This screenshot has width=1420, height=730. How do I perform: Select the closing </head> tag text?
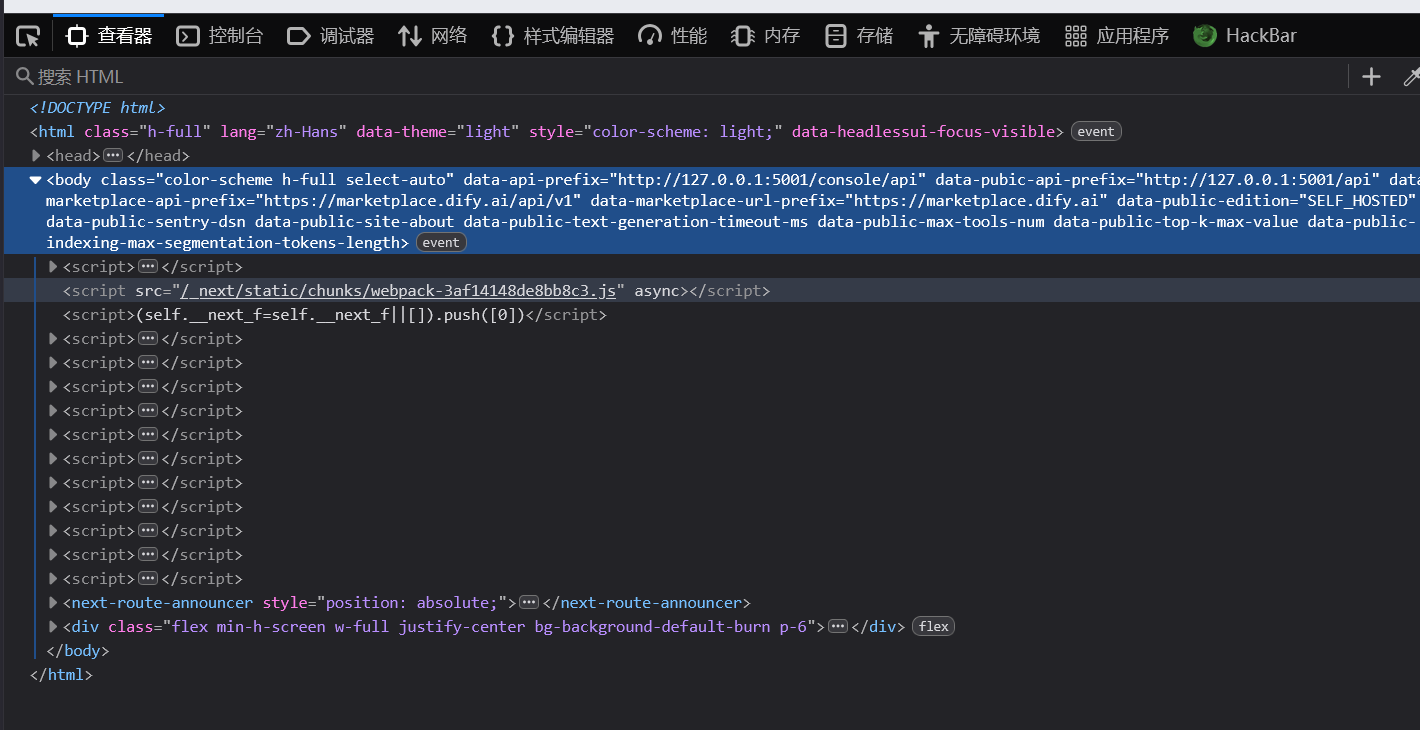158,156
